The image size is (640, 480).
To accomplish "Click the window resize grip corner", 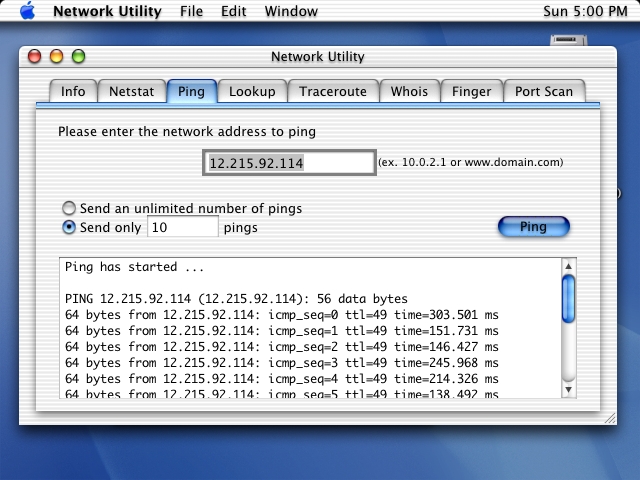I will 610,418.
